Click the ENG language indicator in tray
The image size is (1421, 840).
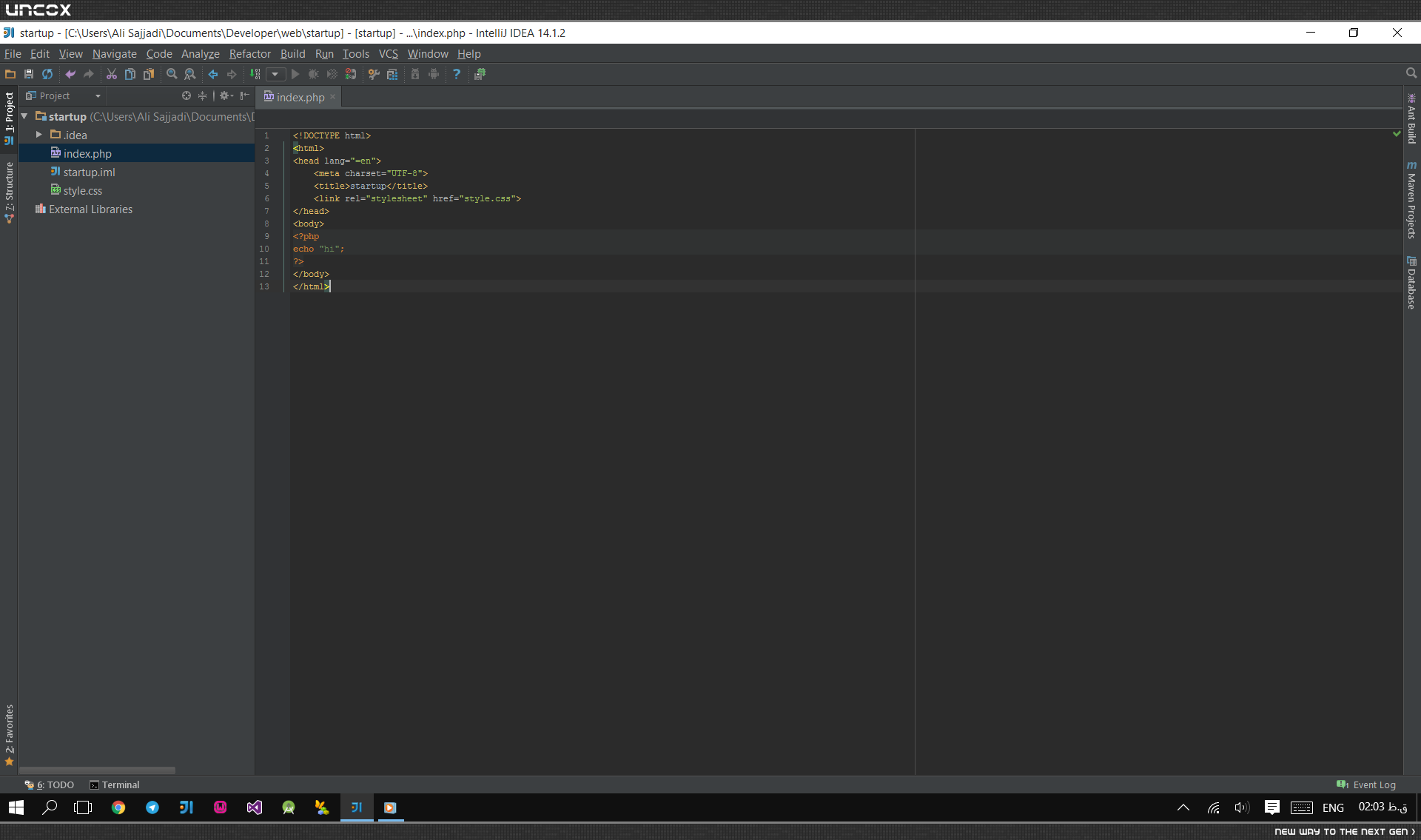[1333, 807]
